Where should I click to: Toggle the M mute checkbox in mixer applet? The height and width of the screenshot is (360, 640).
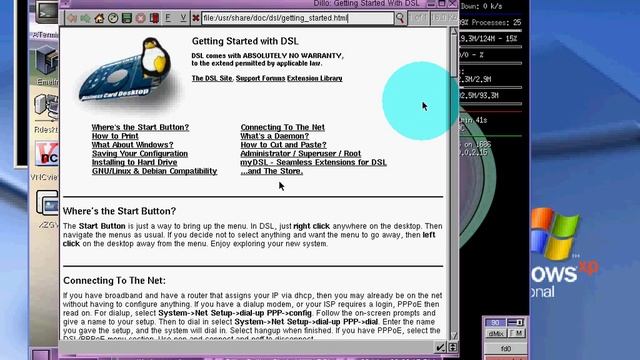tap(517, 333)
